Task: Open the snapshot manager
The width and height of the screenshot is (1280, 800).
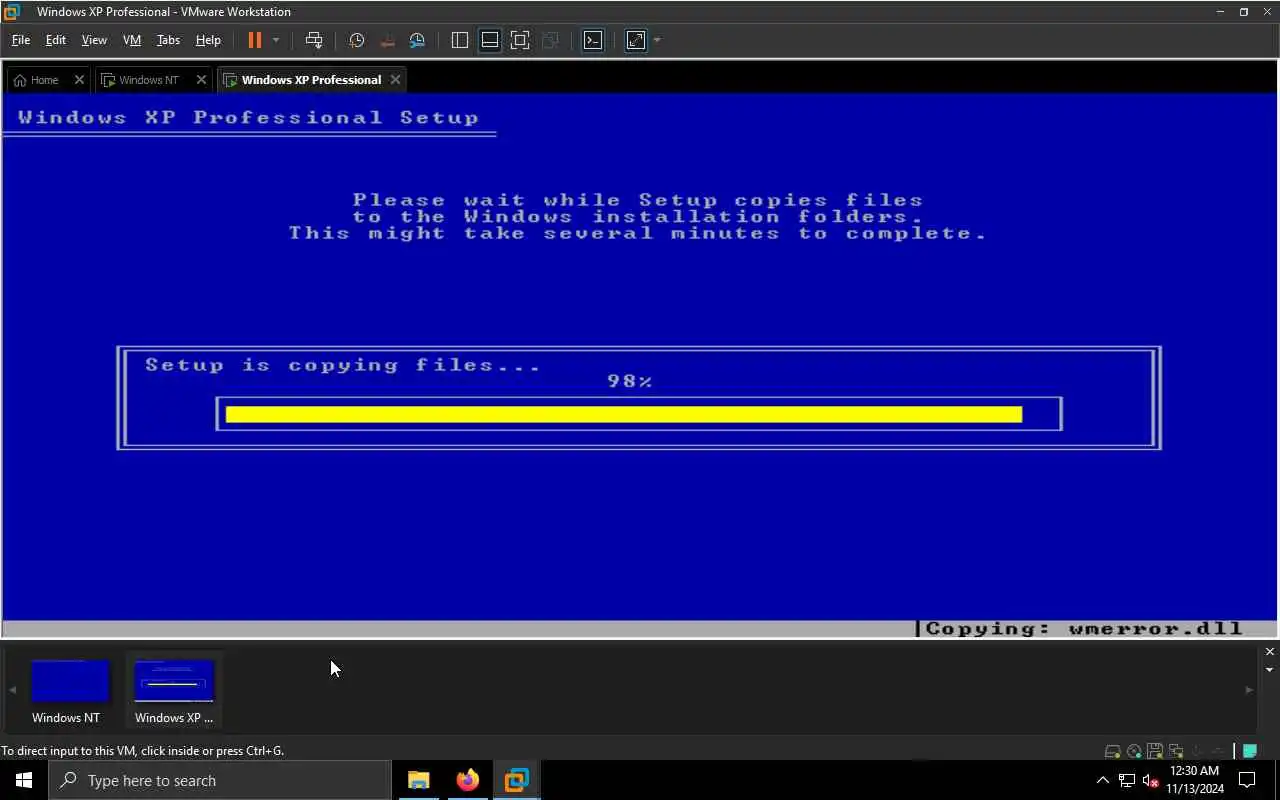Action: coord(417,40)
